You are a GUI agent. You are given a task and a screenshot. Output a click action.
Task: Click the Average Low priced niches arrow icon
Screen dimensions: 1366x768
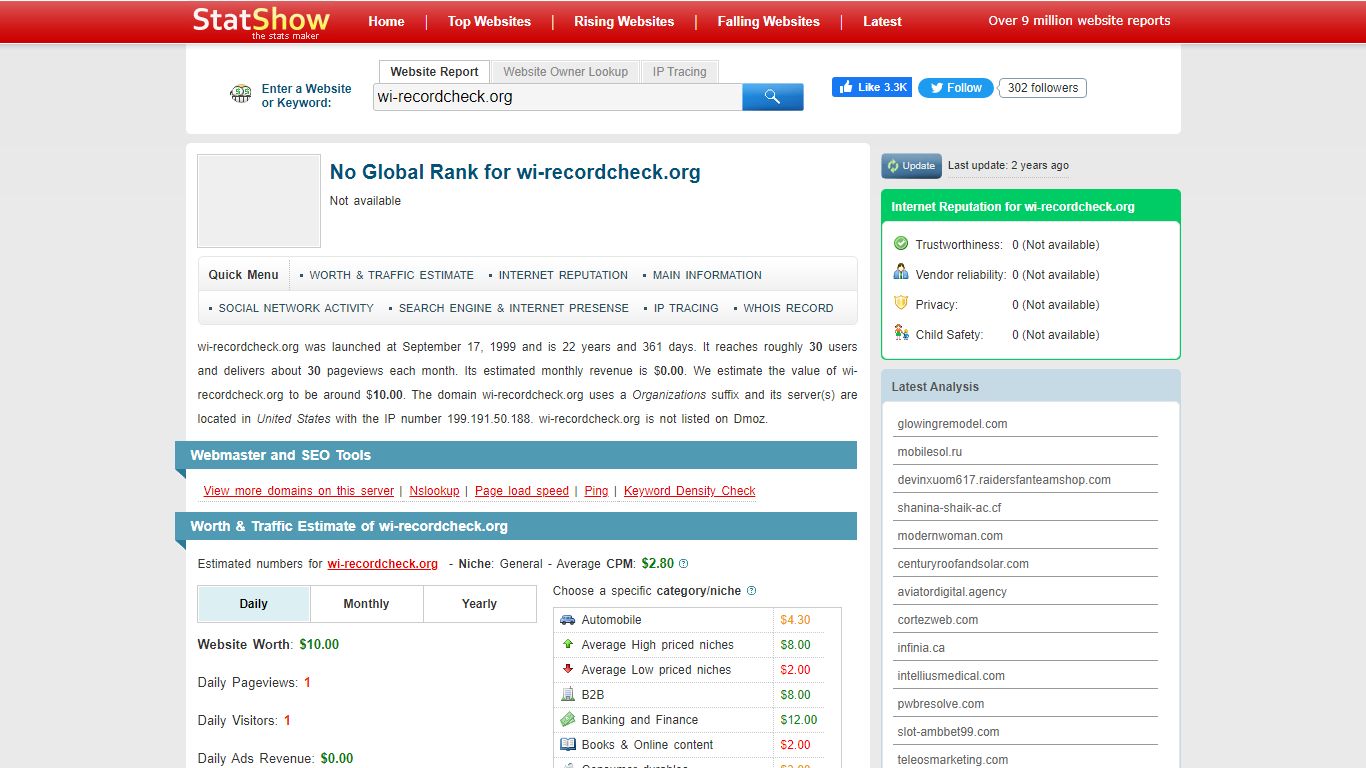pyautogui.click(x=568, y=670)
